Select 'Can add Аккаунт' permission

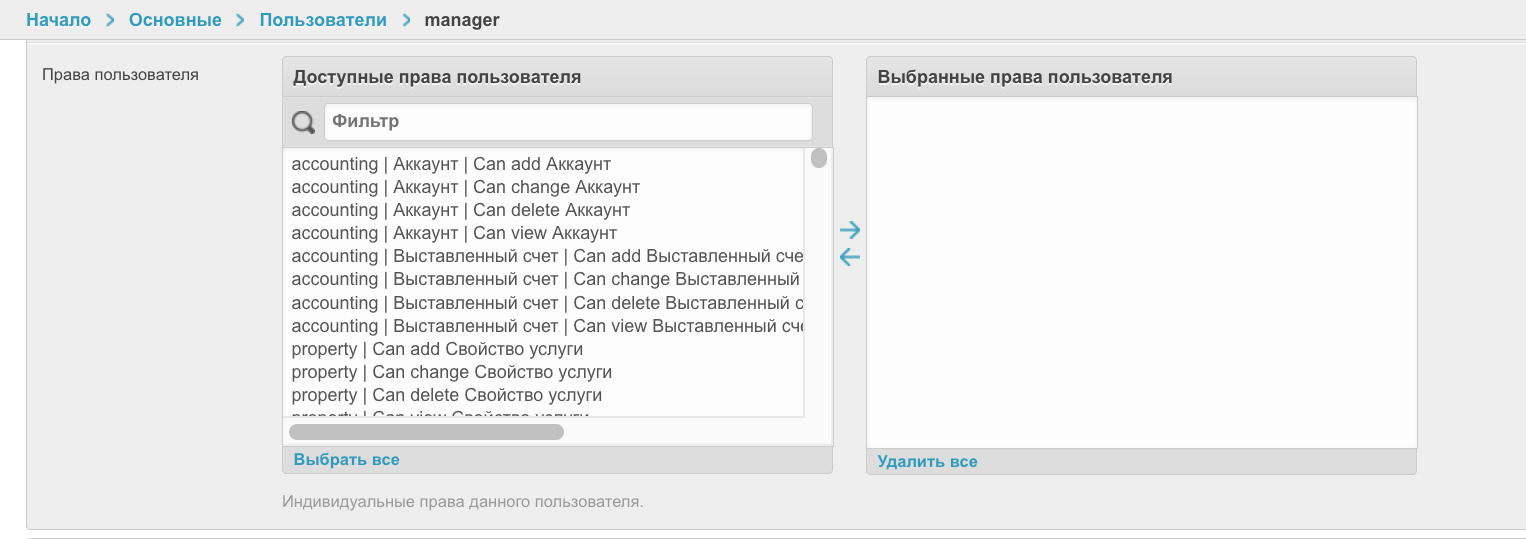(451, 164)
